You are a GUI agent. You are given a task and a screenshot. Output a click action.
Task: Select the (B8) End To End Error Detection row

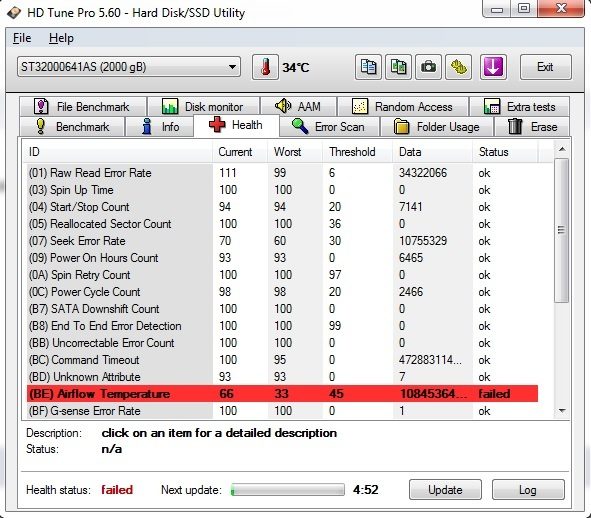(x=282, y=326)
